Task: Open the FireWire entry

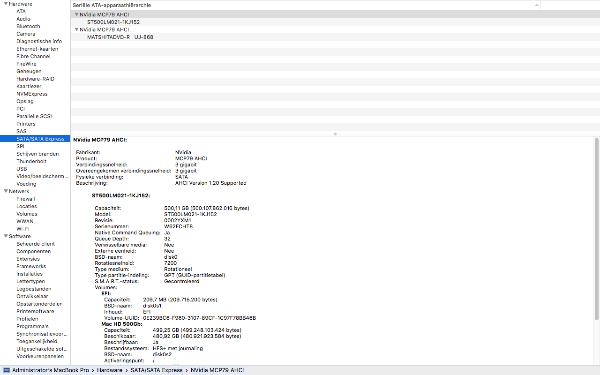Action: point(26,64)
